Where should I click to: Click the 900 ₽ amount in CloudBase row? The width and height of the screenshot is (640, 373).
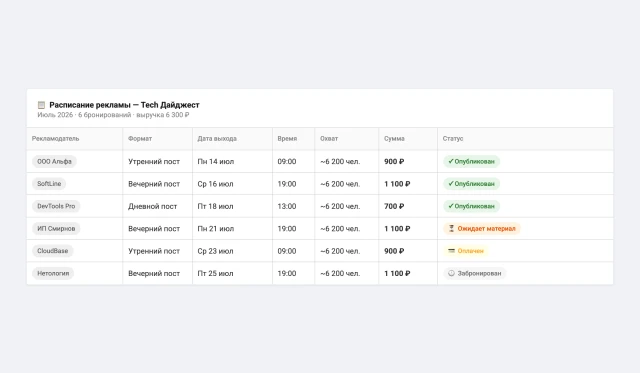coord(394,251)
